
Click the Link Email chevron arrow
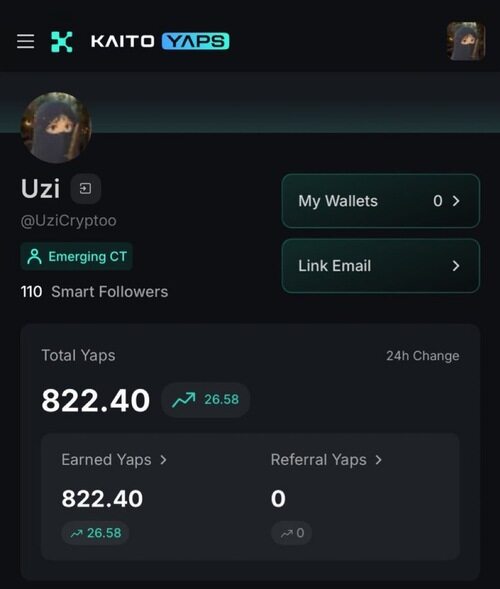(456, 266)
